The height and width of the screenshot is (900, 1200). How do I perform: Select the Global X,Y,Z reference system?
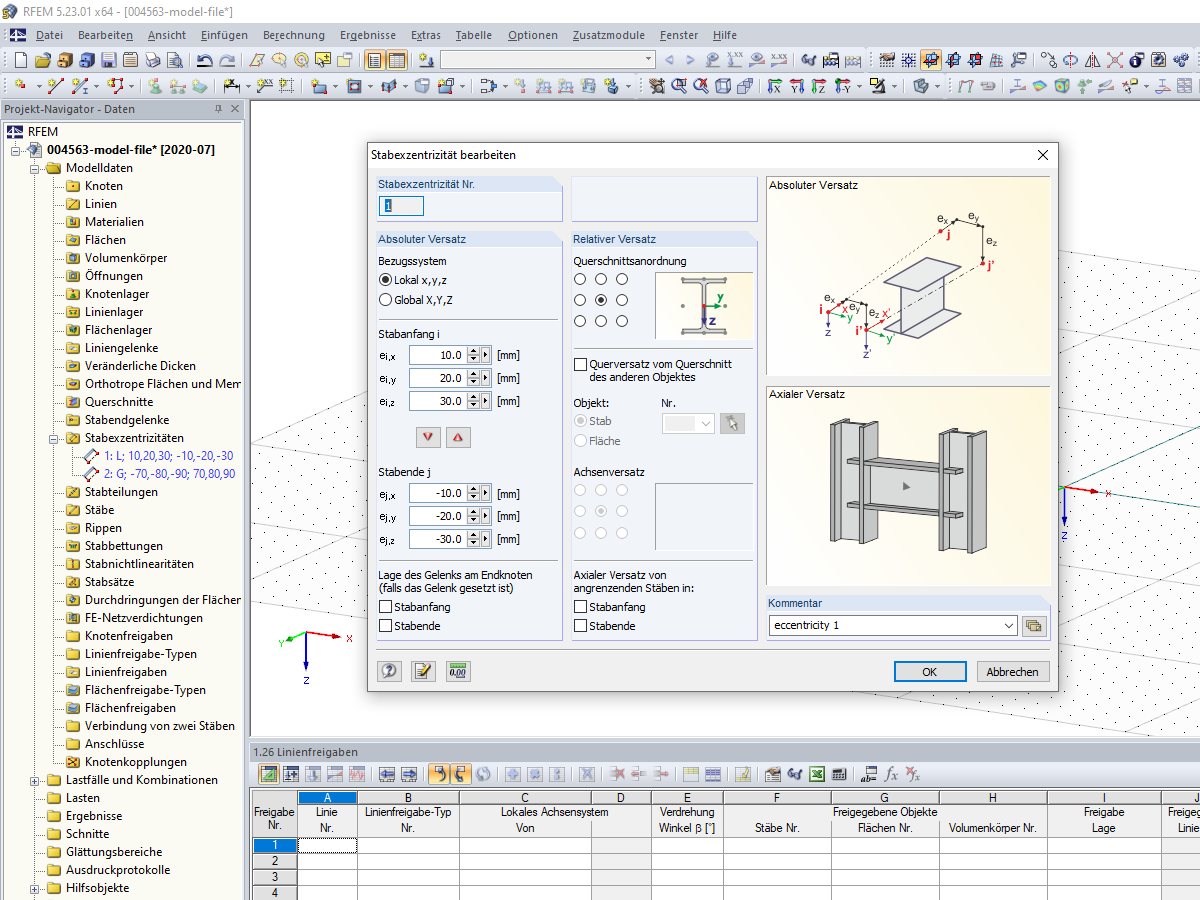(386, 299)
